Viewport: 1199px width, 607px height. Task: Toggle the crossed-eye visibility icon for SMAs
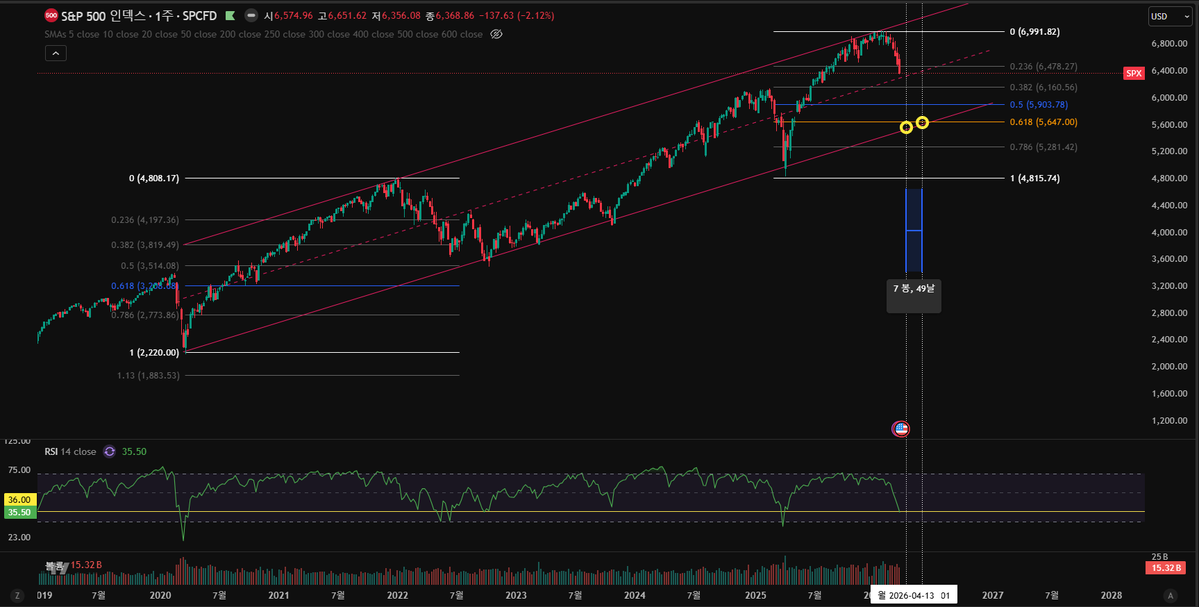click(x=496, y=34)
